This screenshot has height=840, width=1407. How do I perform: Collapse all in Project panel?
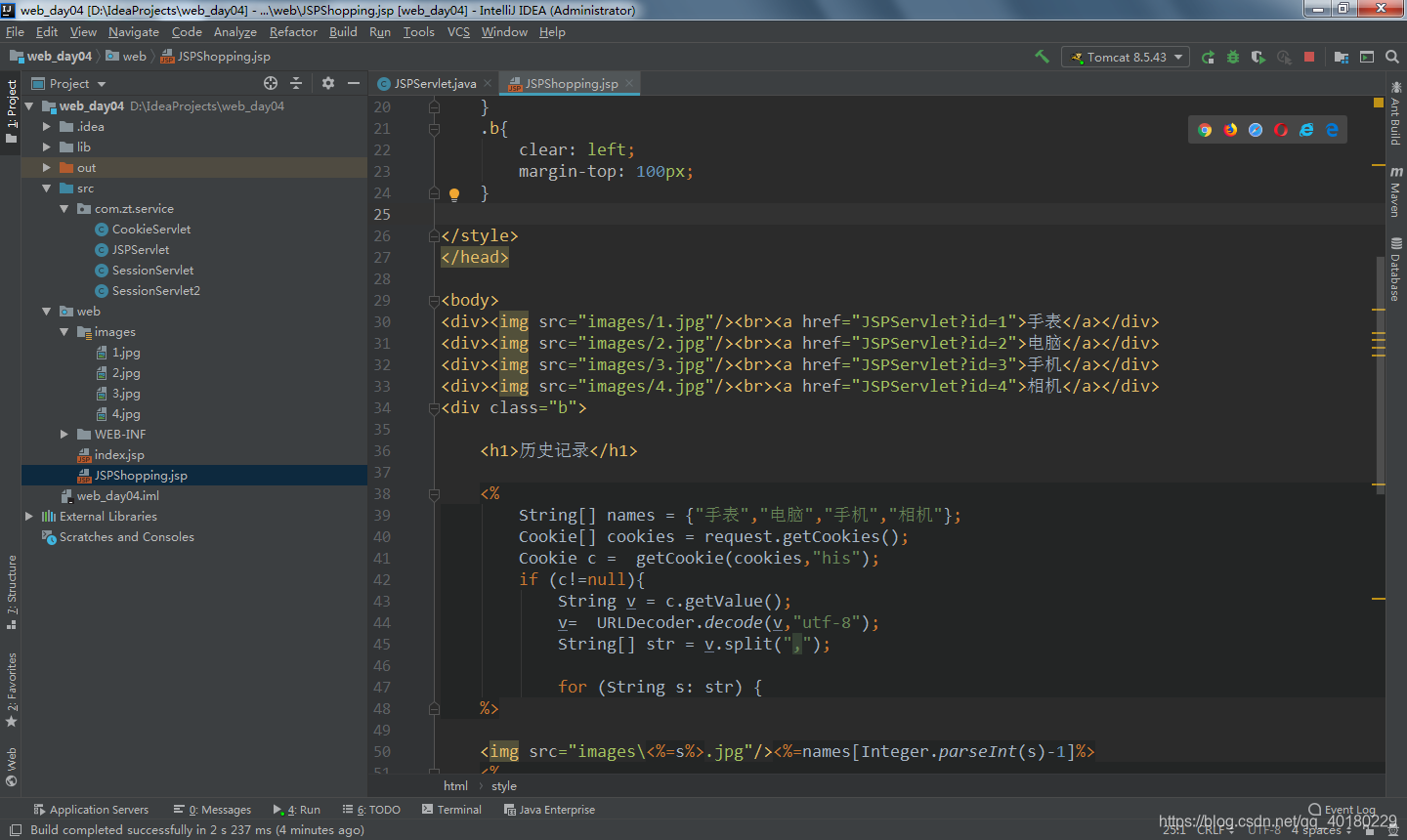(296, 83)
